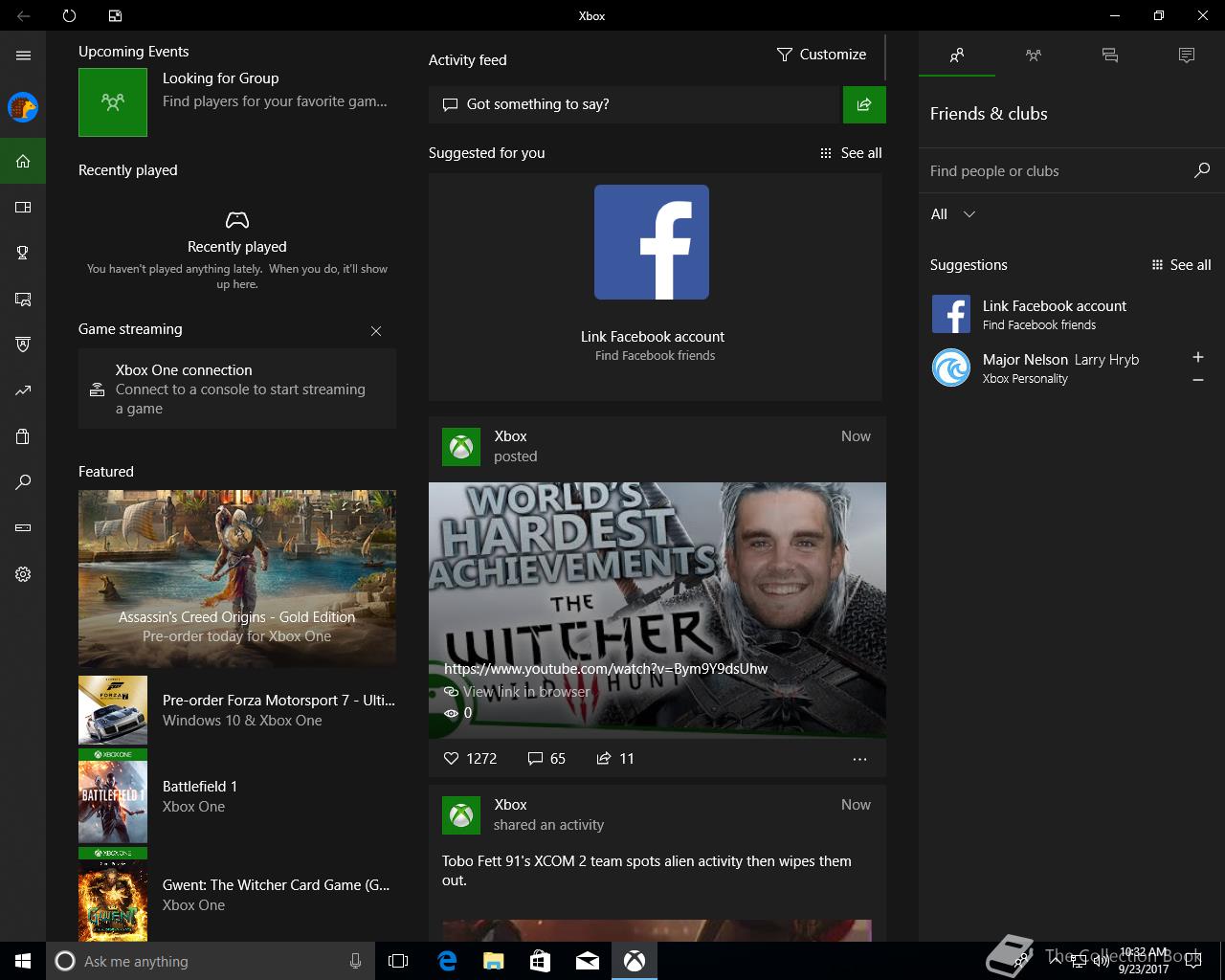Open the YouTube URL on the post
This screenshot has width=1225, height=980.
[606, 669]
